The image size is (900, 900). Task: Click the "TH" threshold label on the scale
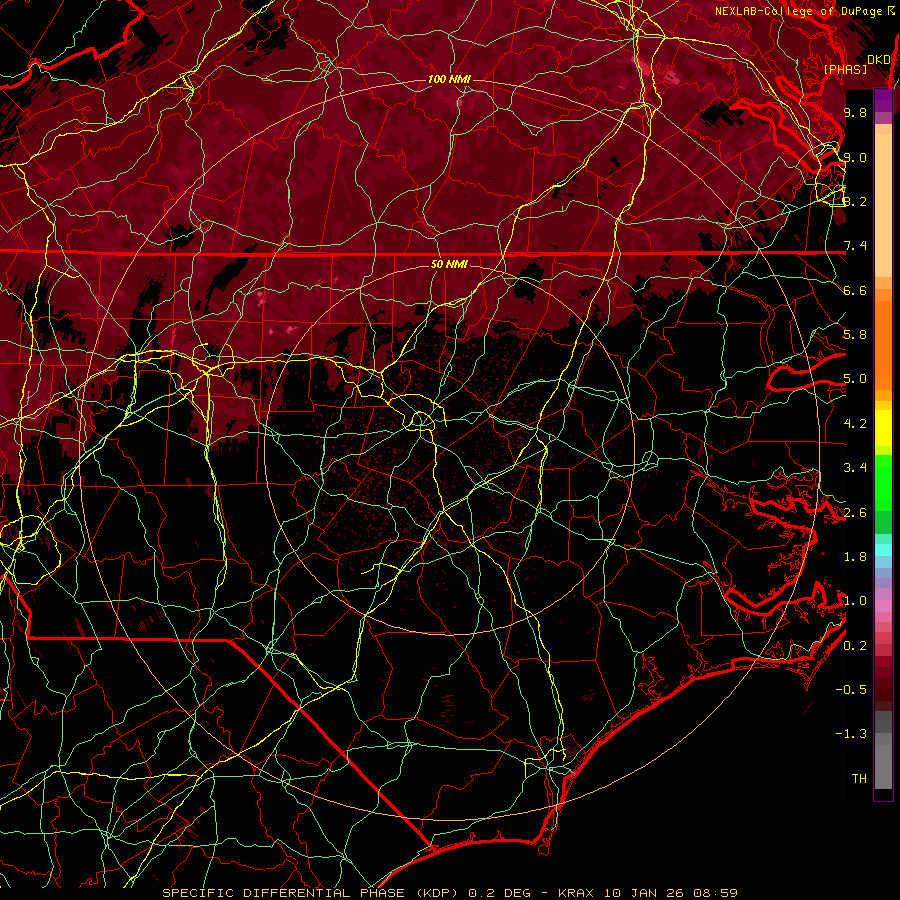click(x=859, y=779)
